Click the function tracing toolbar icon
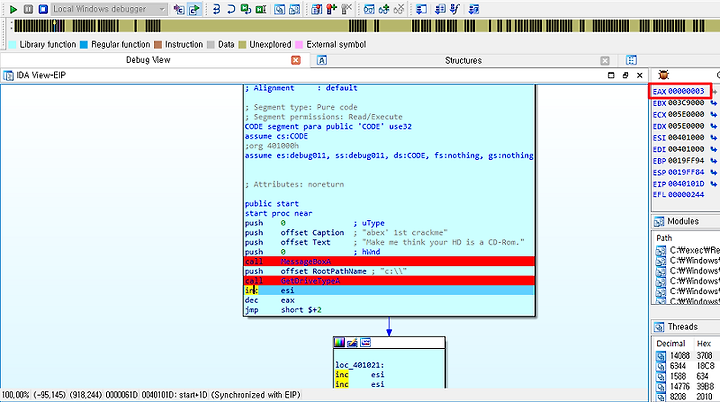The width and height of the screenshot is (720, 402). click(455, 9)
